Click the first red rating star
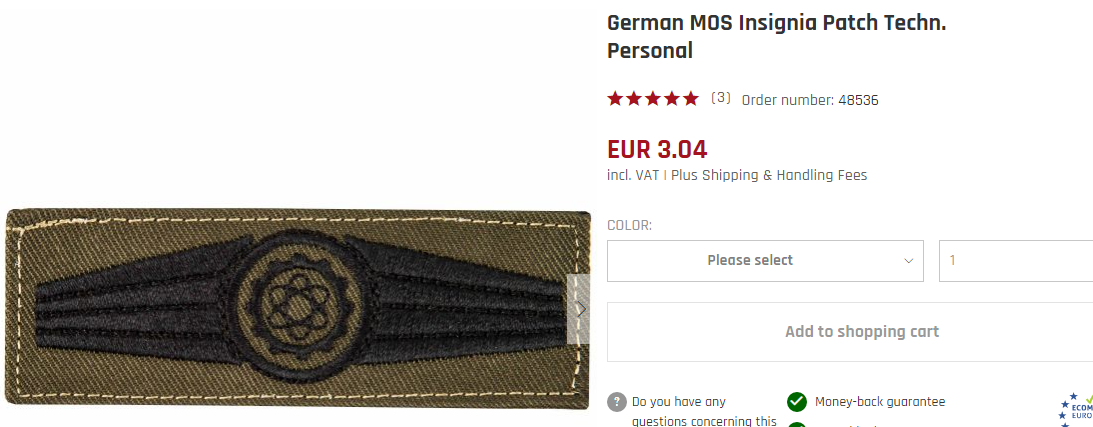1093x427 pixels. click(x=615, y=99)
